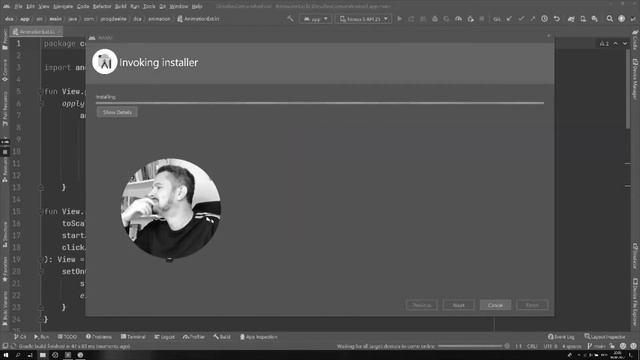Click the Run app play icon
The height and width of the screenshot is (360, 640).
pyautogui.click(x=400, y=19)
